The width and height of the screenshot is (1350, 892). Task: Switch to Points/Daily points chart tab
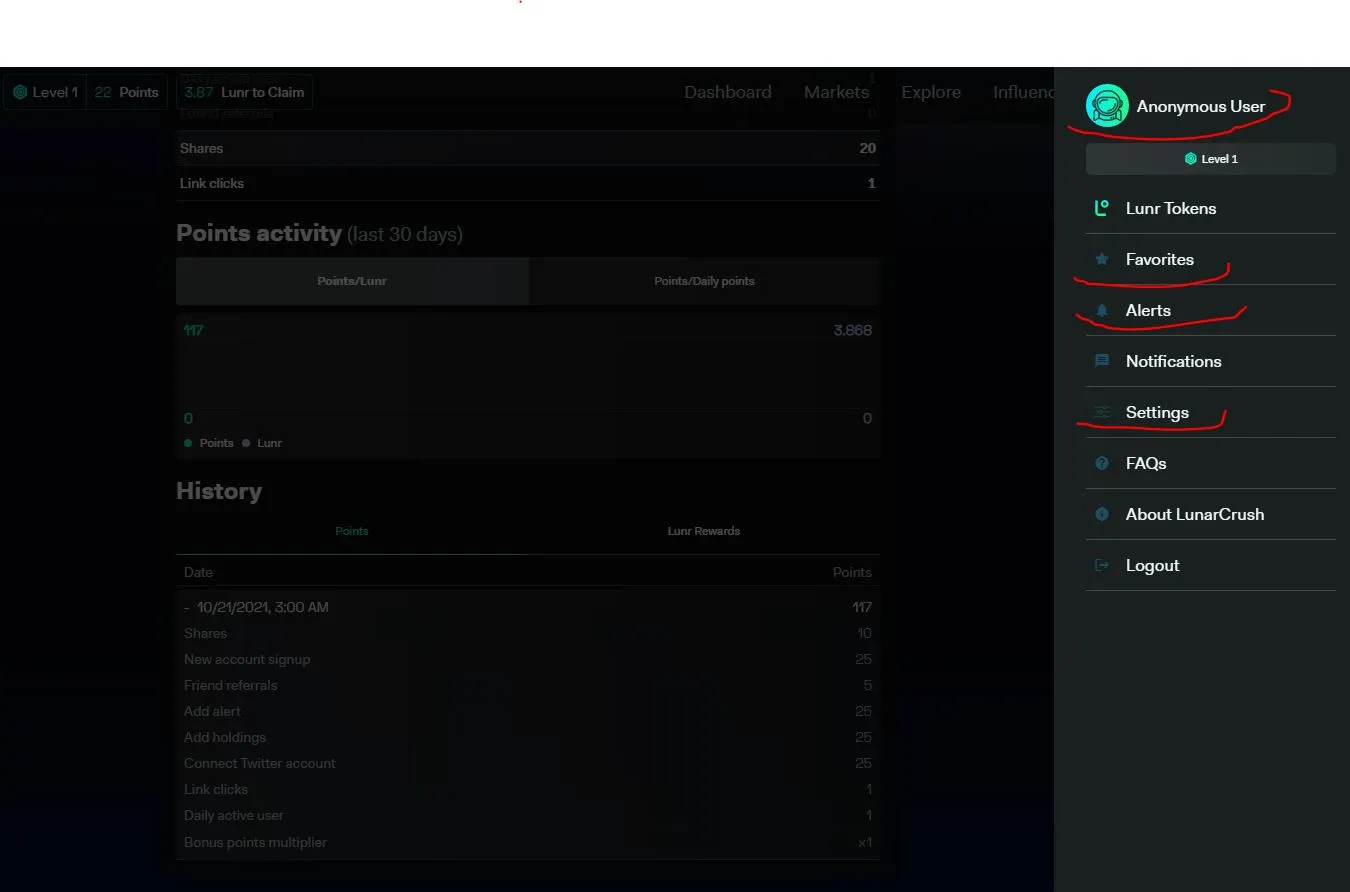click(704, 281)
